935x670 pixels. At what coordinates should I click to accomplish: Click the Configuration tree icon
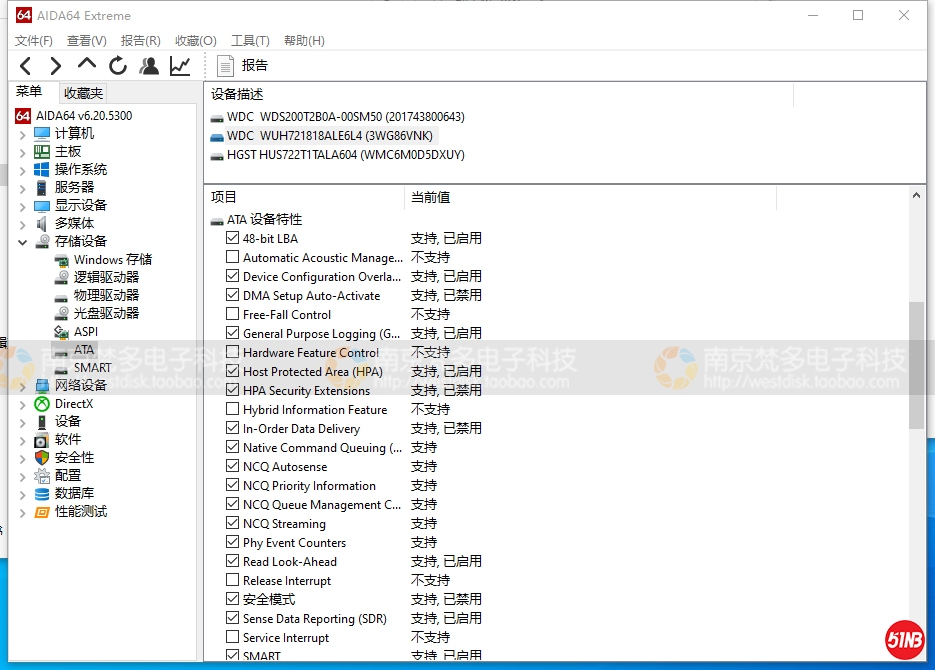[x=42, y=476]
